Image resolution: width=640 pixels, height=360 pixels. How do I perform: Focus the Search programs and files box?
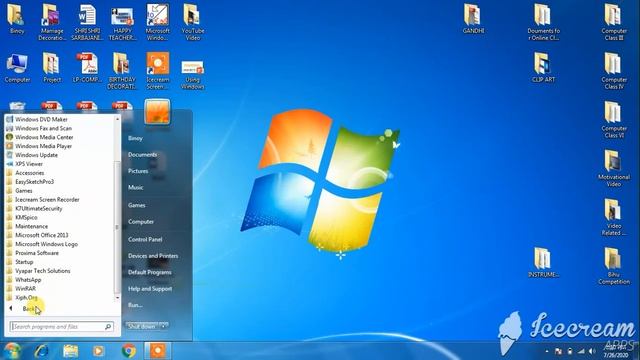point(61,327)
